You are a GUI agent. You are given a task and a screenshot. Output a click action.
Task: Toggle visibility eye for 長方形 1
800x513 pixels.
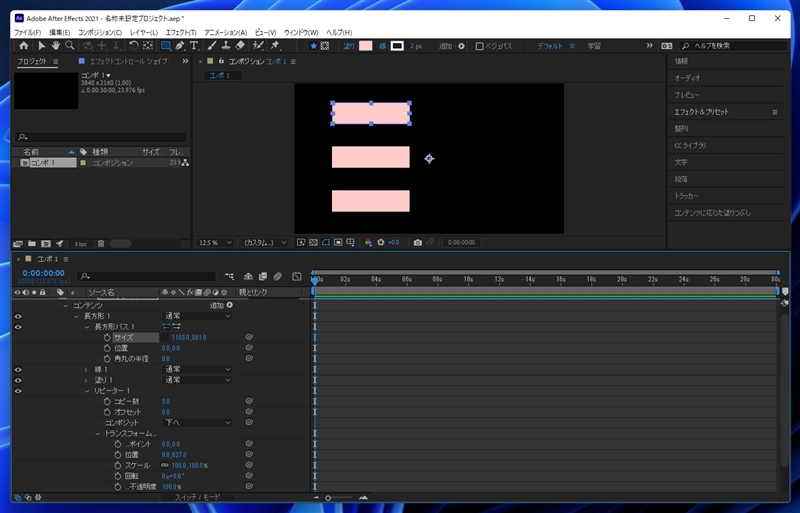[18, 316]
